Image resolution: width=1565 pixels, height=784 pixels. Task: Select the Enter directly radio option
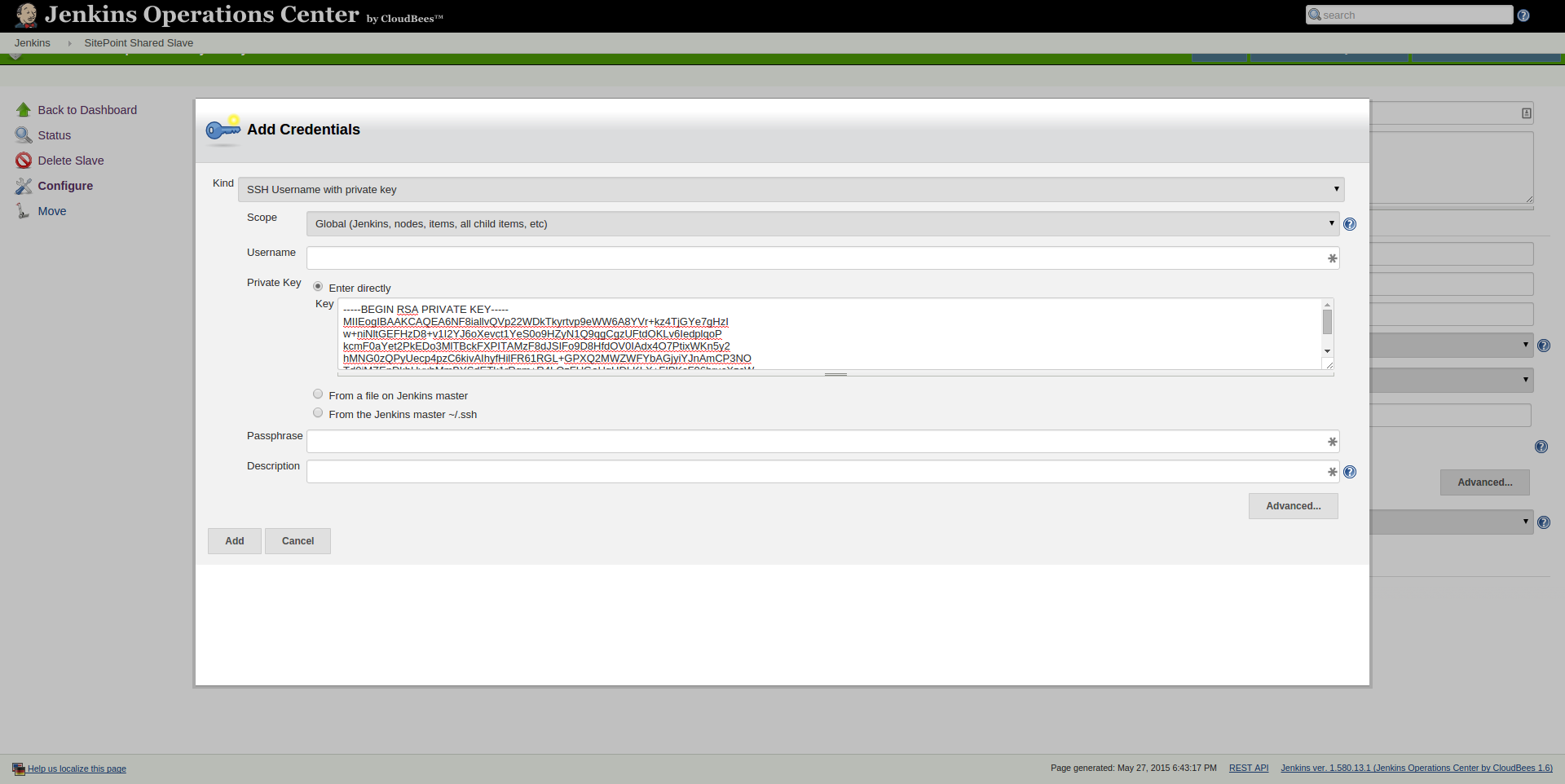click(x=318, y=287)
